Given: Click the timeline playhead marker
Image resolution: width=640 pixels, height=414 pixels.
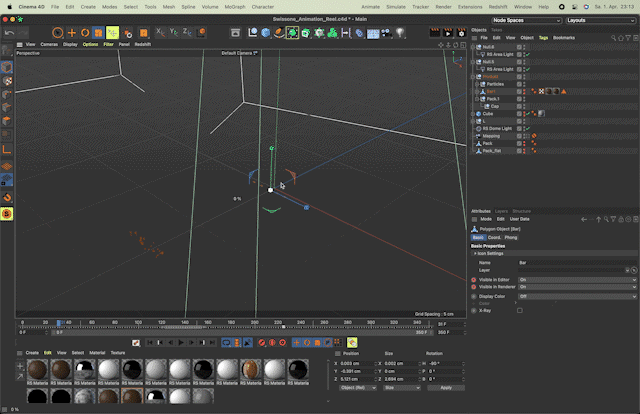Looking at the screenshot, I should (59, 323).
